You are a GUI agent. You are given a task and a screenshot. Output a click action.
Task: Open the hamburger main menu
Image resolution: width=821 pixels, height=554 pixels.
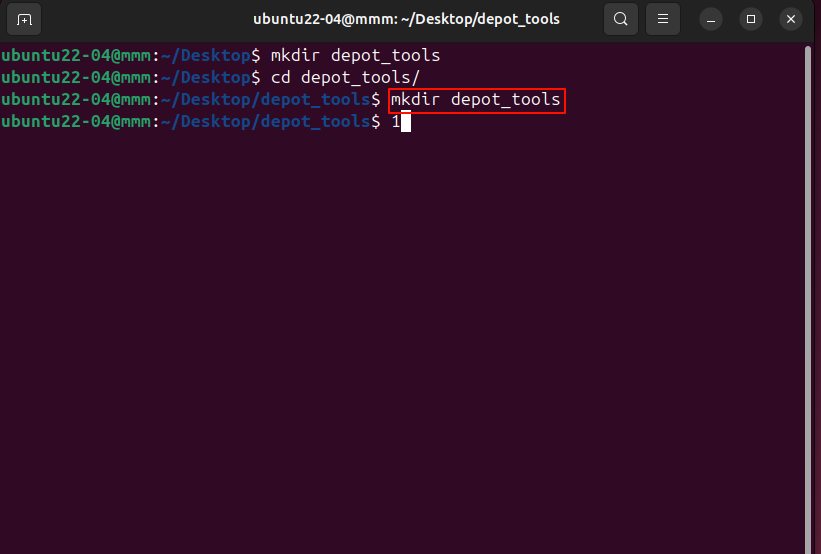click(x=662, y=19)
